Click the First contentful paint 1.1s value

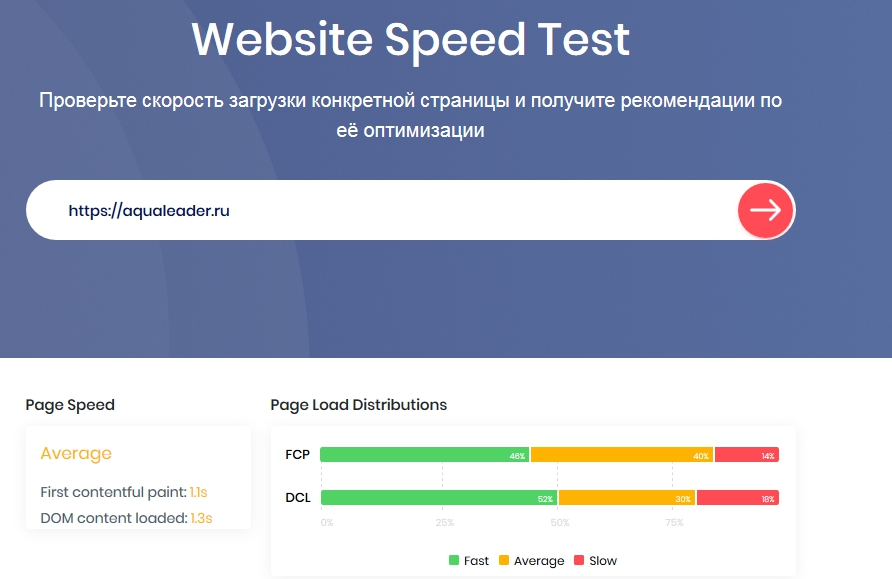tap(199, 492)
